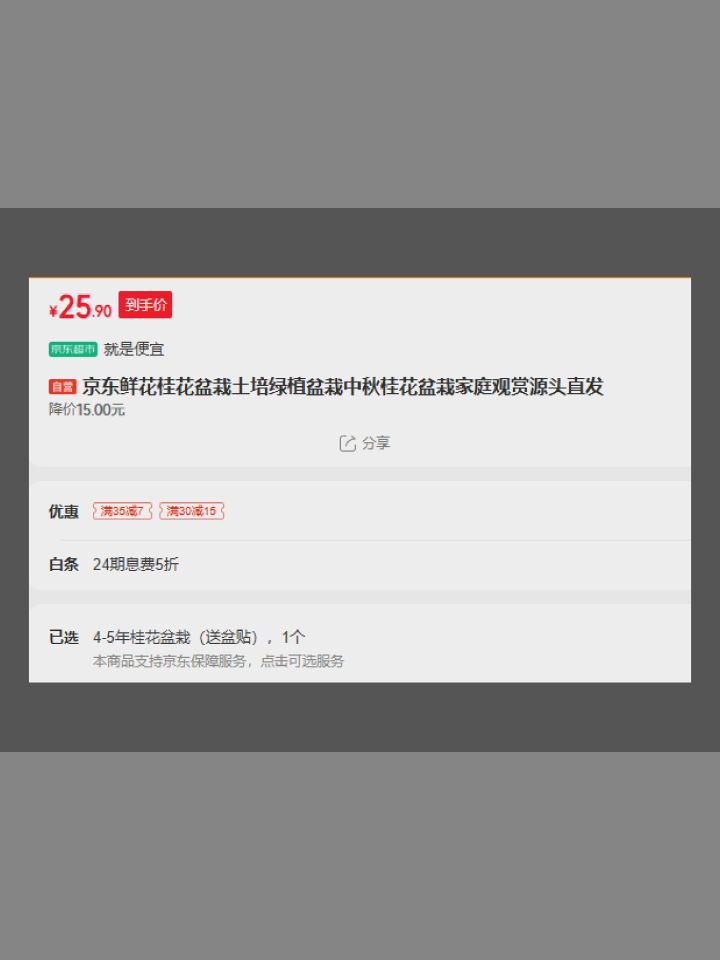Open the 24期息费5折 installment offer

[136, 564]
